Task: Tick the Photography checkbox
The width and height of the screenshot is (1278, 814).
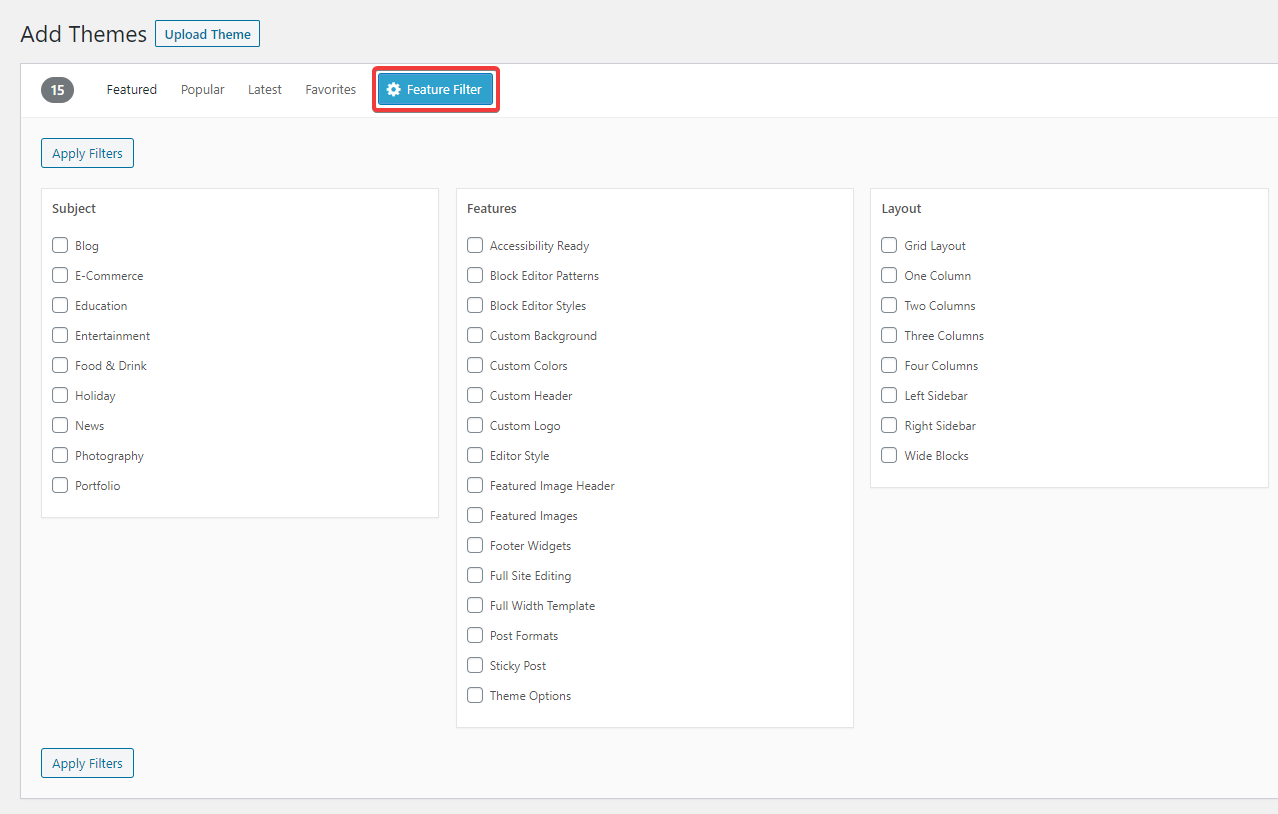Action: pyautogui.click(x=60, y=455)
